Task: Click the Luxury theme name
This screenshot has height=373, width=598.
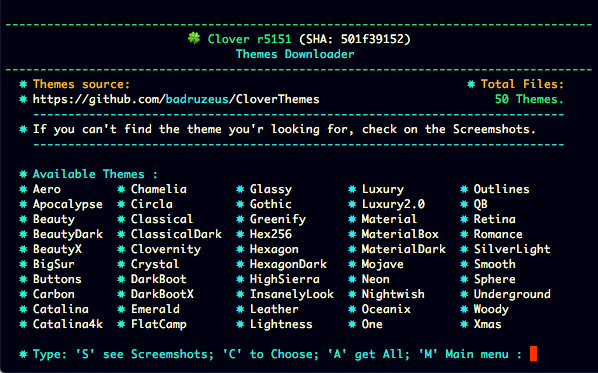Action: 383,190
